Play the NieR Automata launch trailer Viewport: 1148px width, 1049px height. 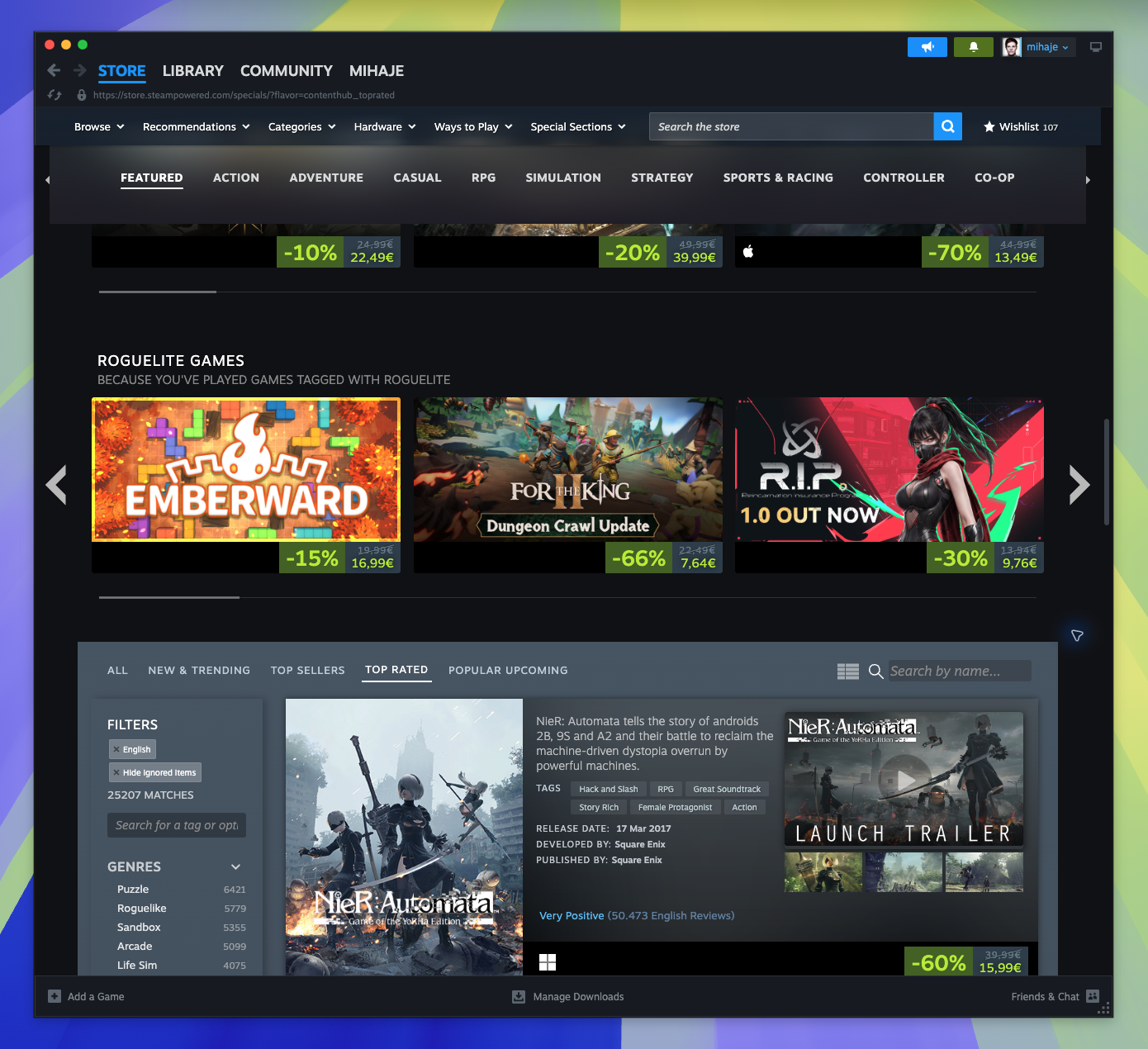coord(904,779)
